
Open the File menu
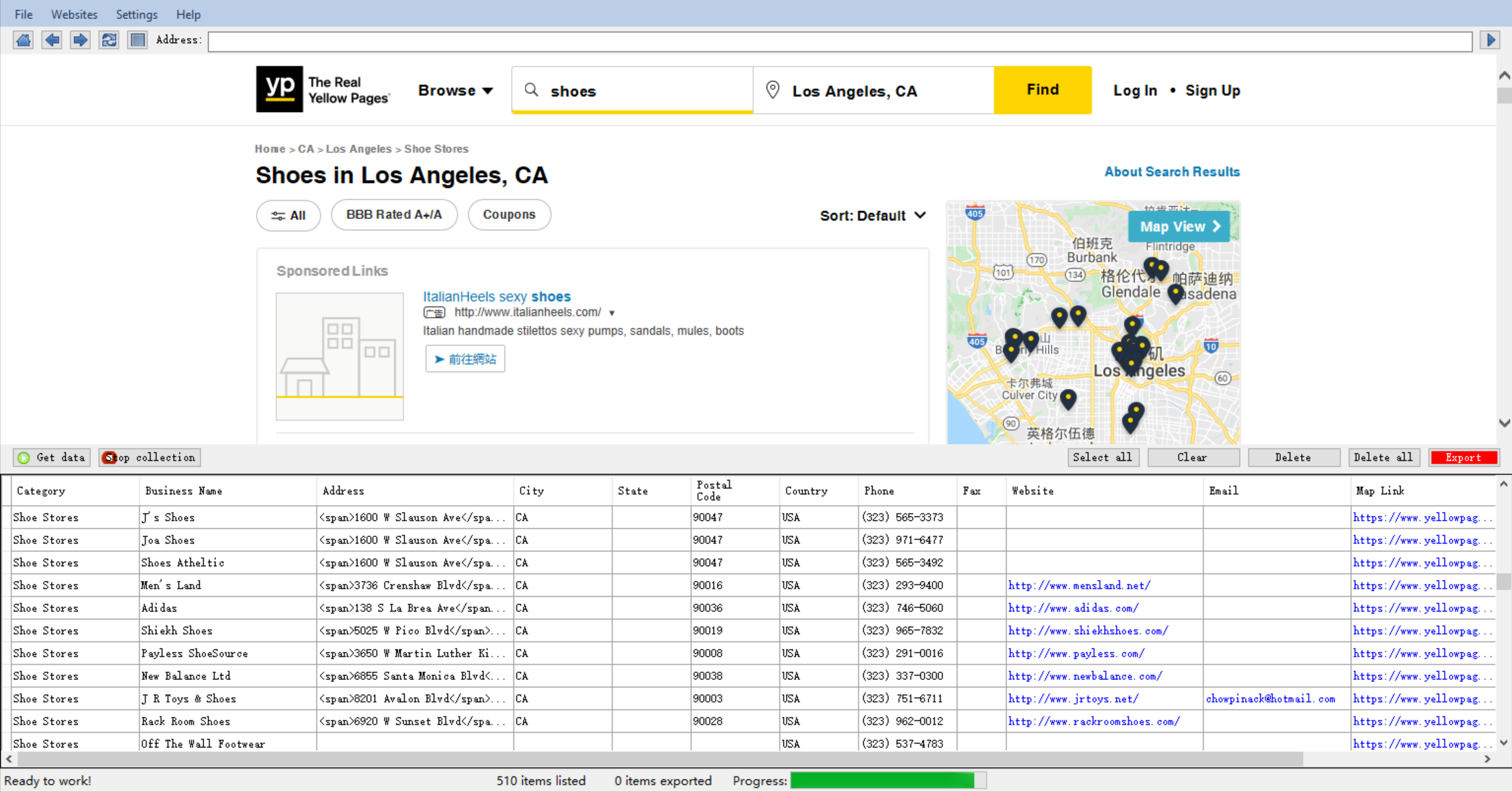pos(24,14)
